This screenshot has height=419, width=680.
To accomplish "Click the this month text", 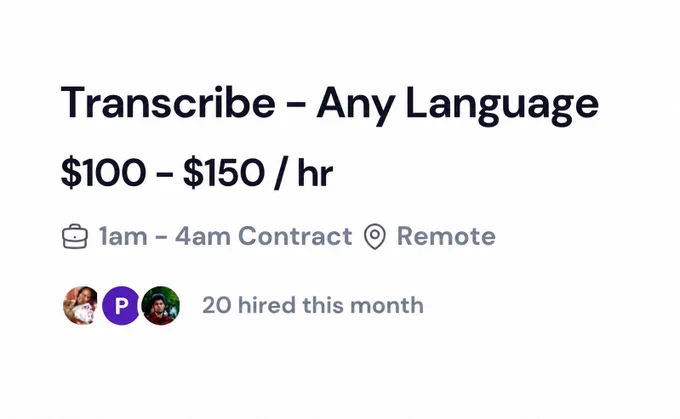I will (x=363, y=305).
